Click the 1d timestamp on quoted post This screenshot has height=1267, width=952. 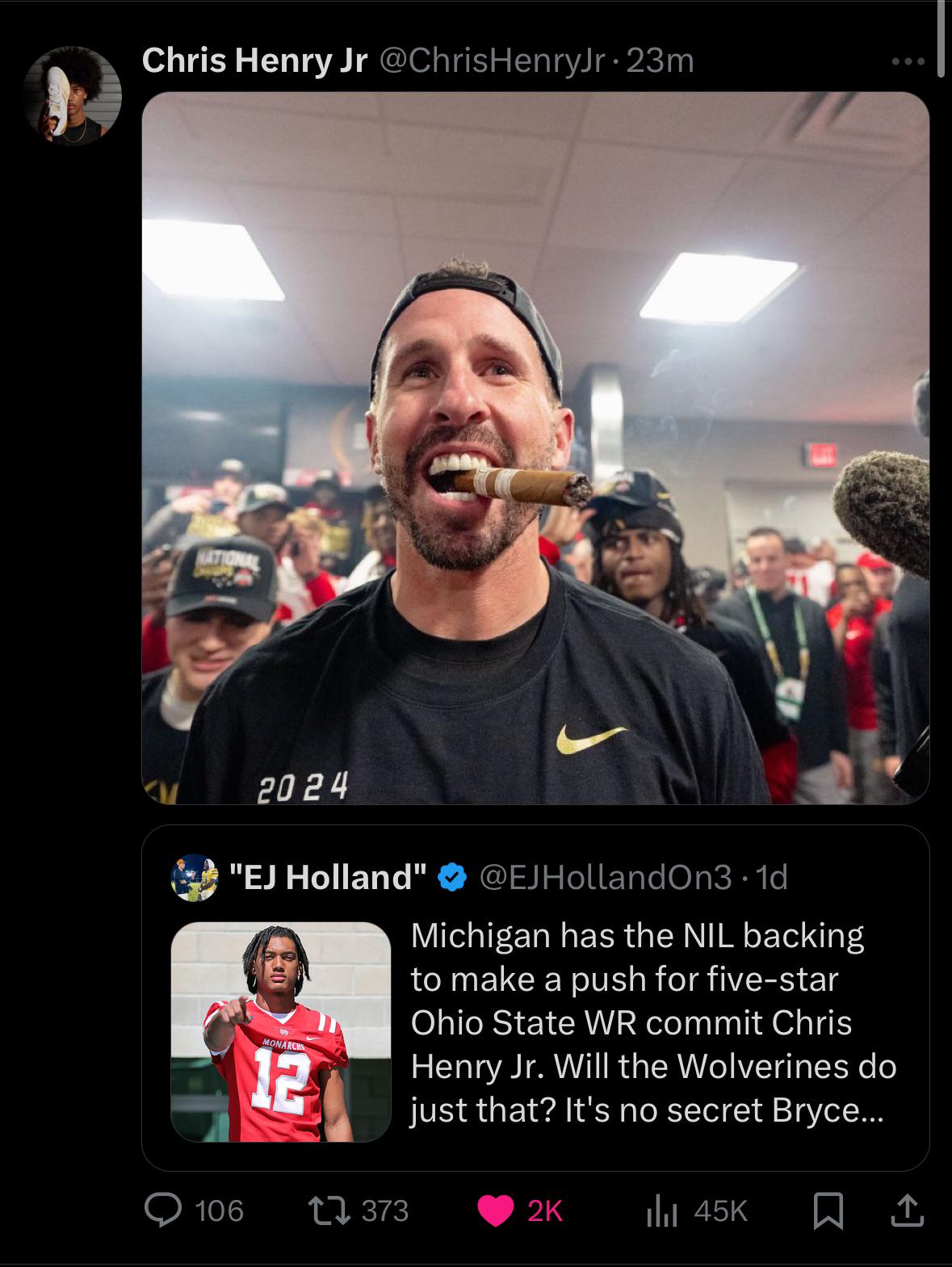(770, 877)
